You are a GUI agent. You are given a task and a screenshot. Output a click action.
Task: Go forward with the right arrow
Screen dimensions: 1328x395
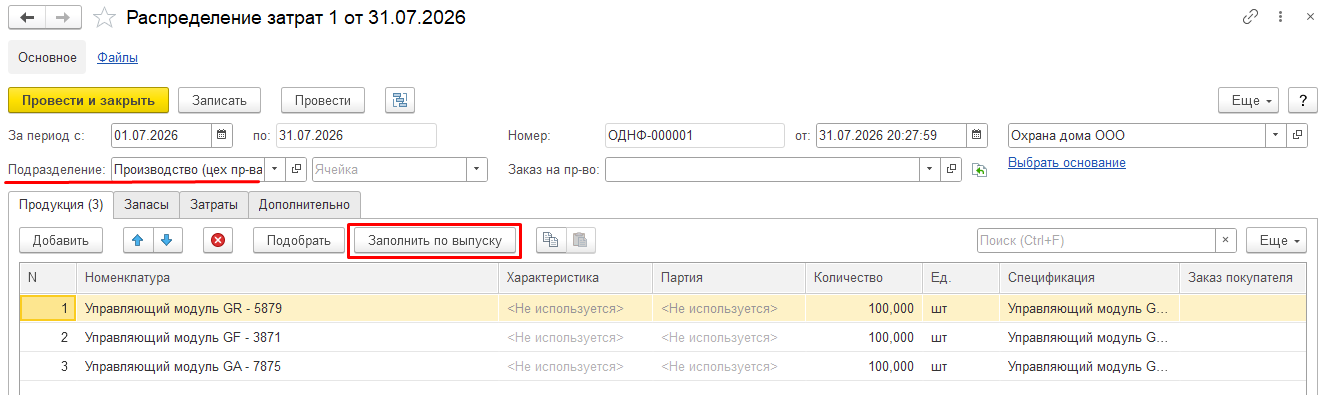point(64,18)
